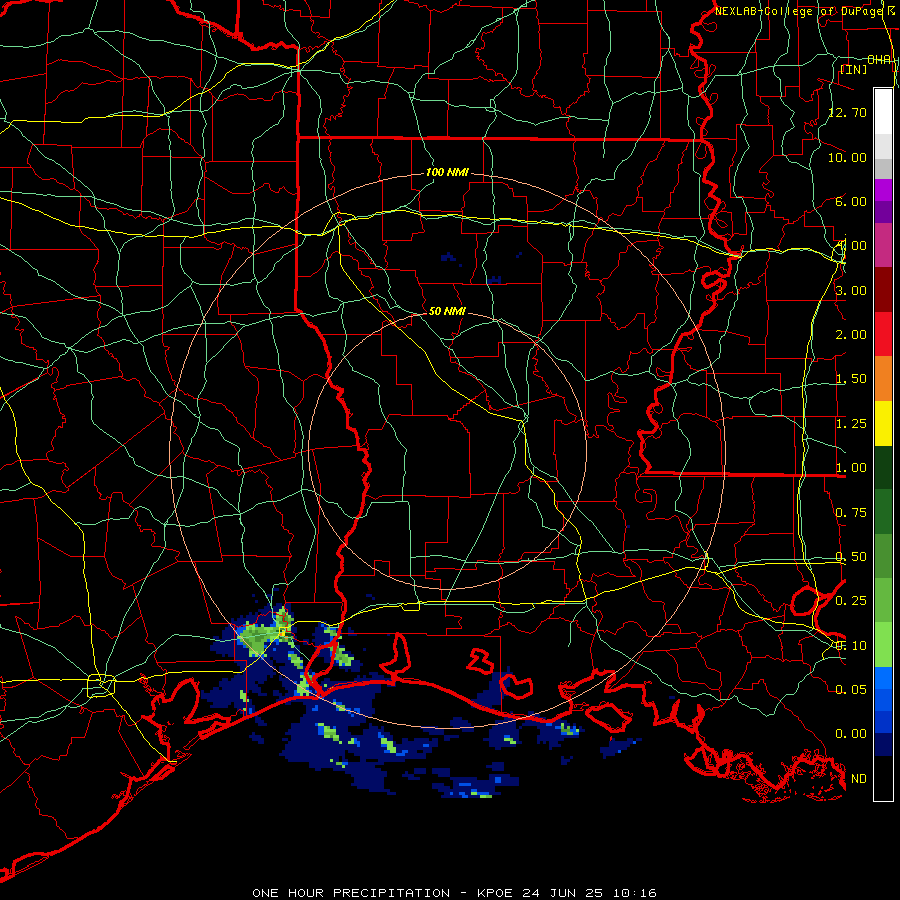The width and height of the screenshot is (900, 900).
Task: Click the 50 NMI range ring label
Action: 447,311
